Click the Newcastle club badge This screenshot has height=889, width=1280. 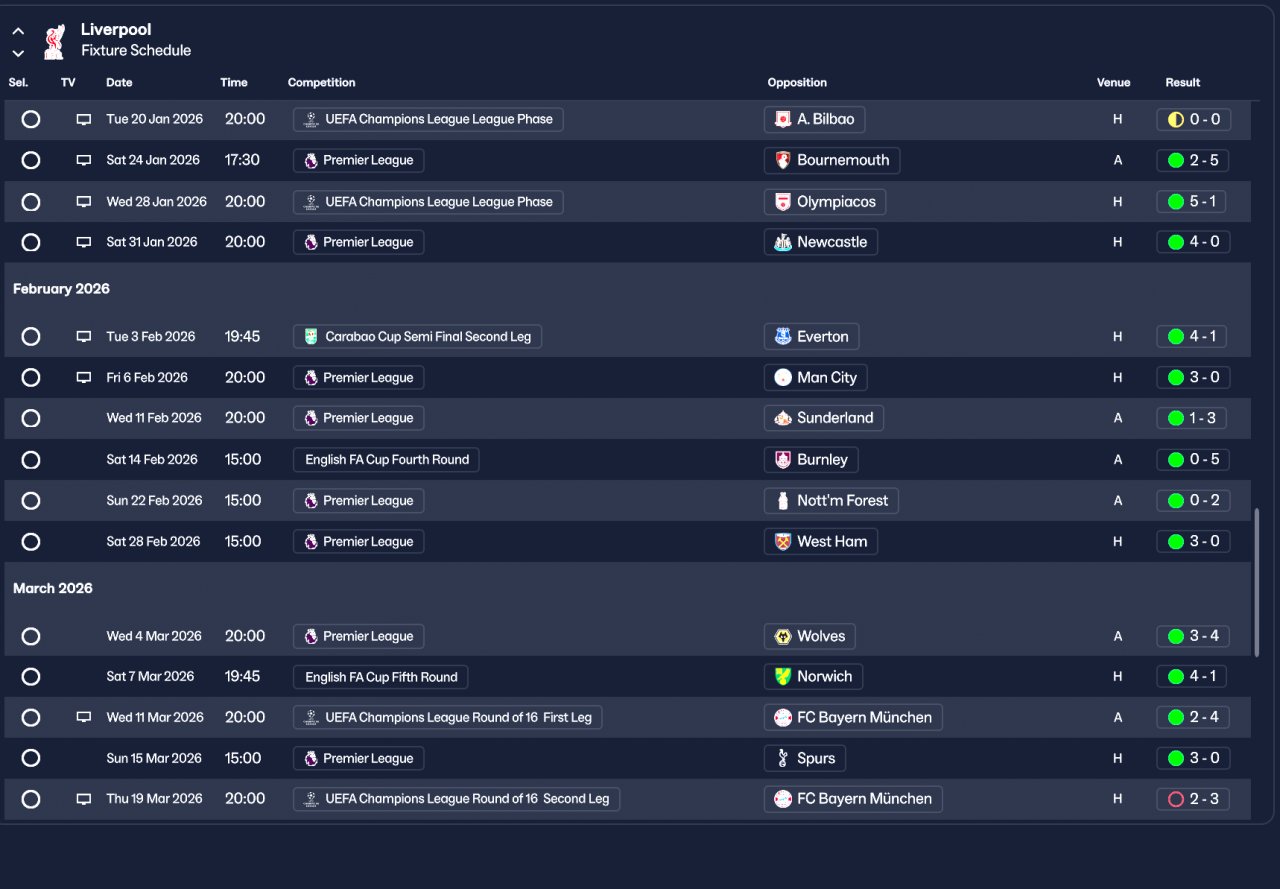pos(783,242)
